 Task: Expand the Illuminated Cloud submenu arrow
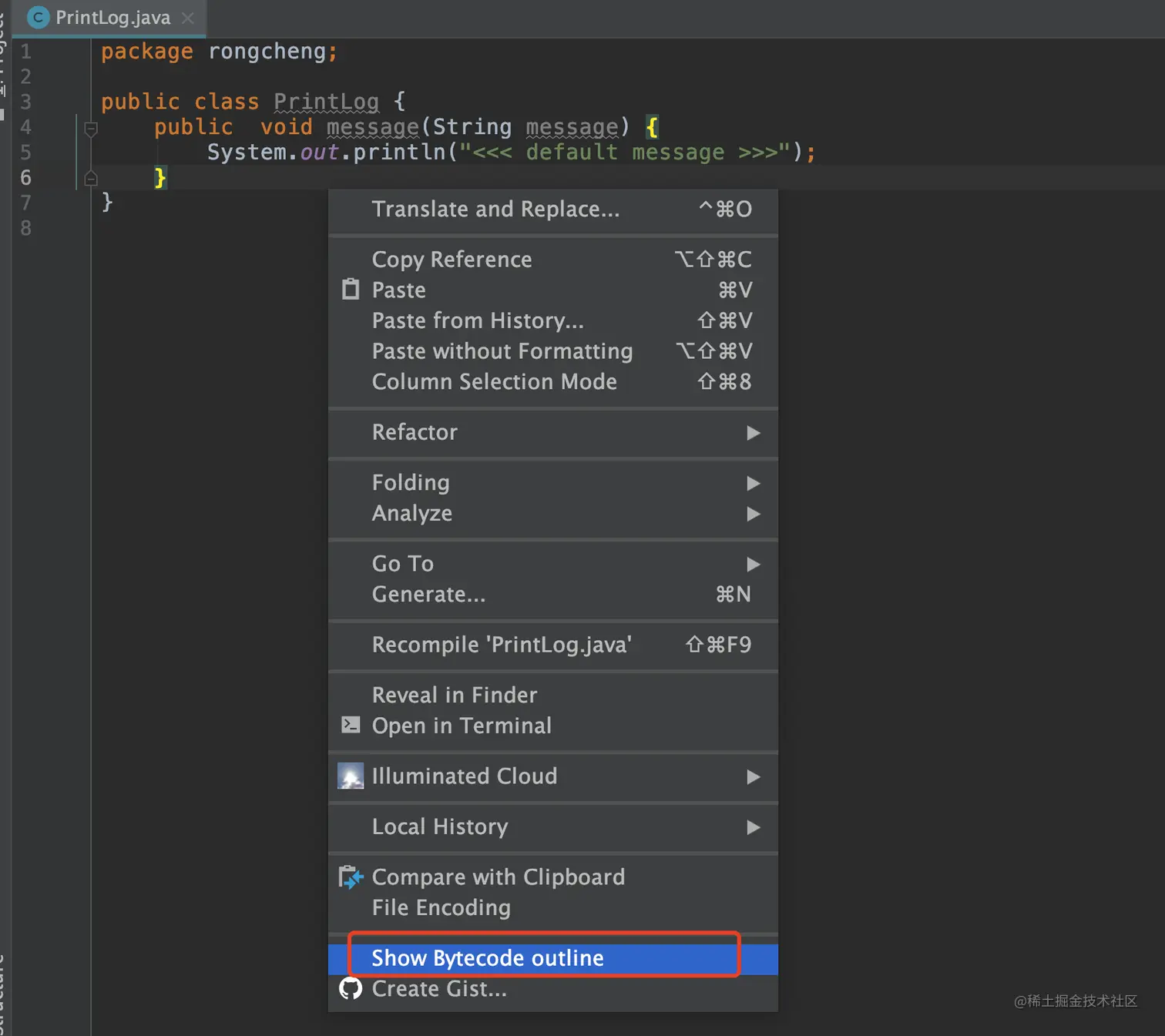pos(753,776)
